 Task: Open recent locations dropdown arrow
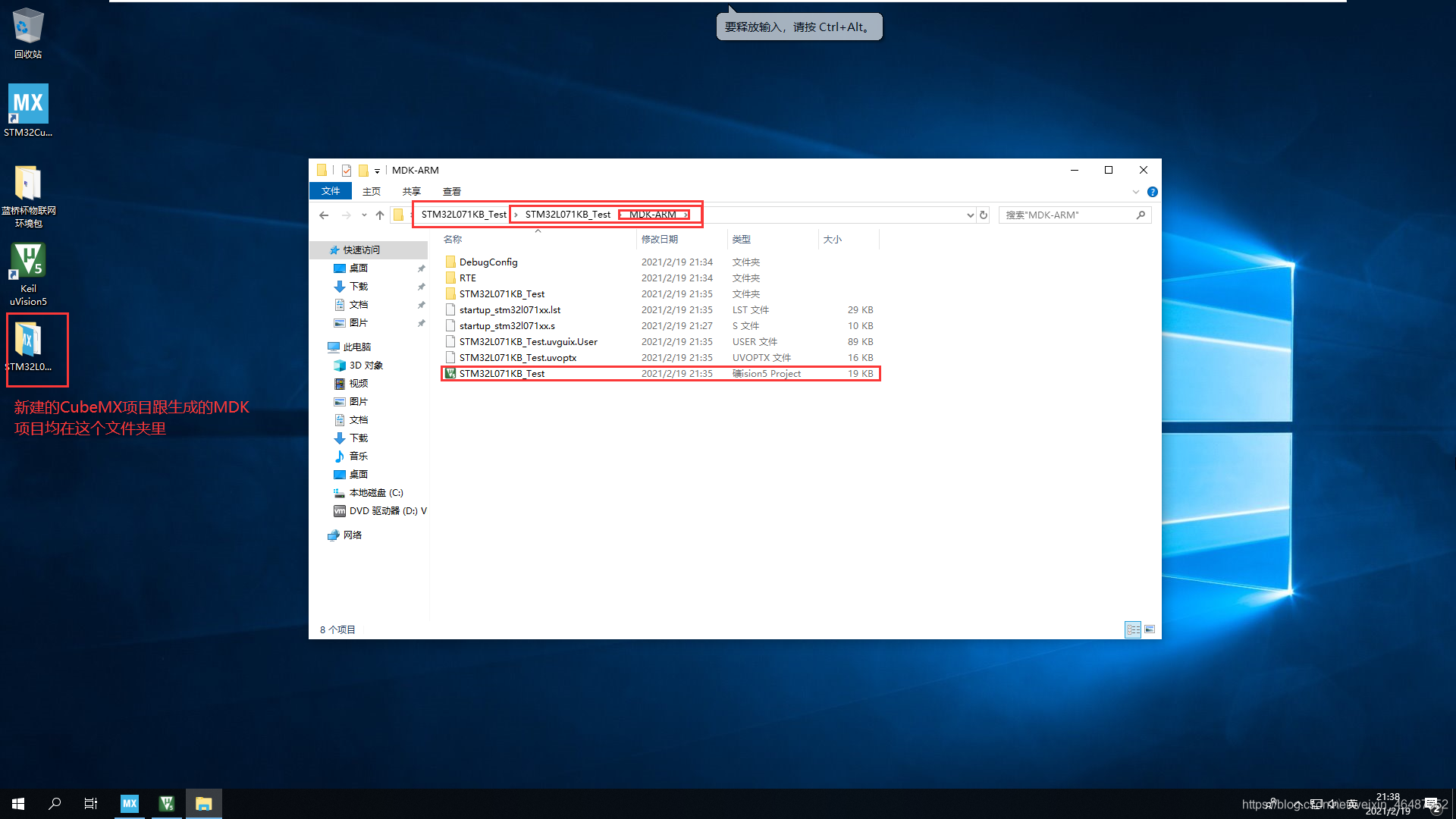364,215
